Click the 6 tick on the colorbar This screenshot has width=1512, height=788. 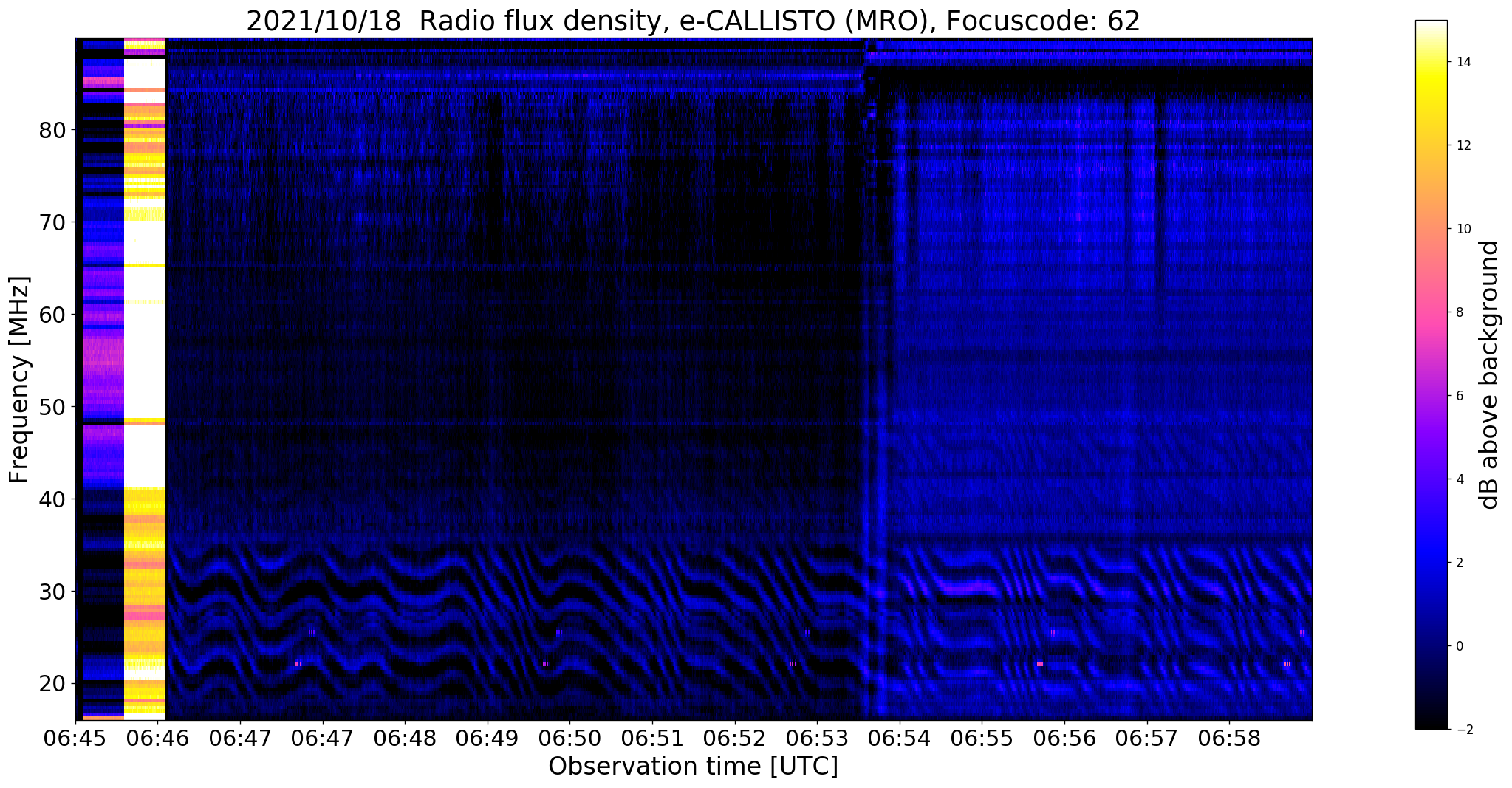pyautogui.click(x=1460, y=396)
